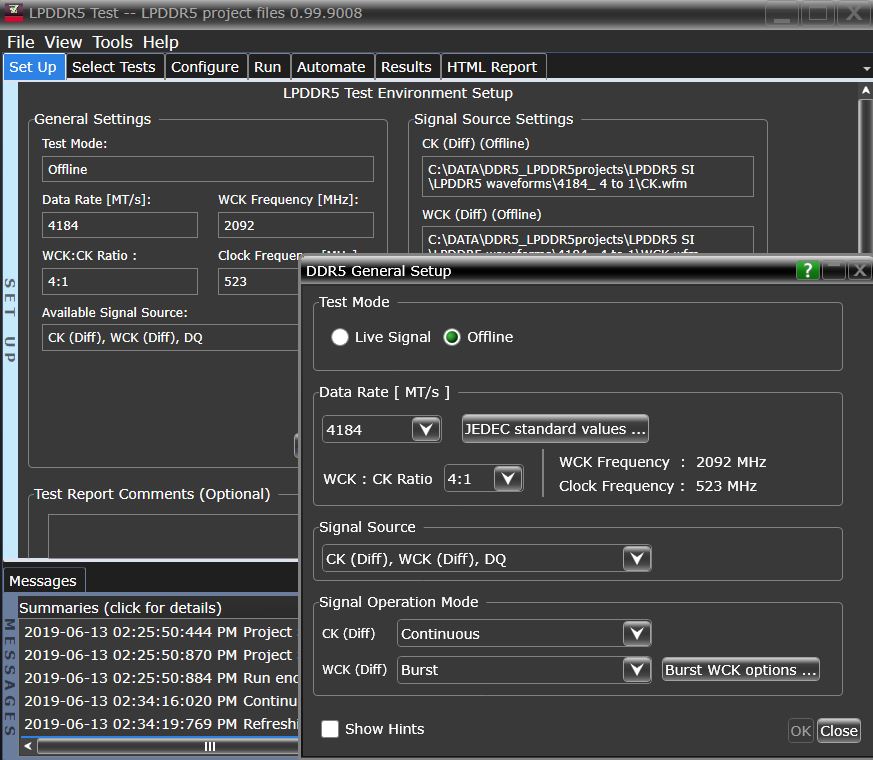
Task: Open the Tools menu
Action: (x=112, y=42)
